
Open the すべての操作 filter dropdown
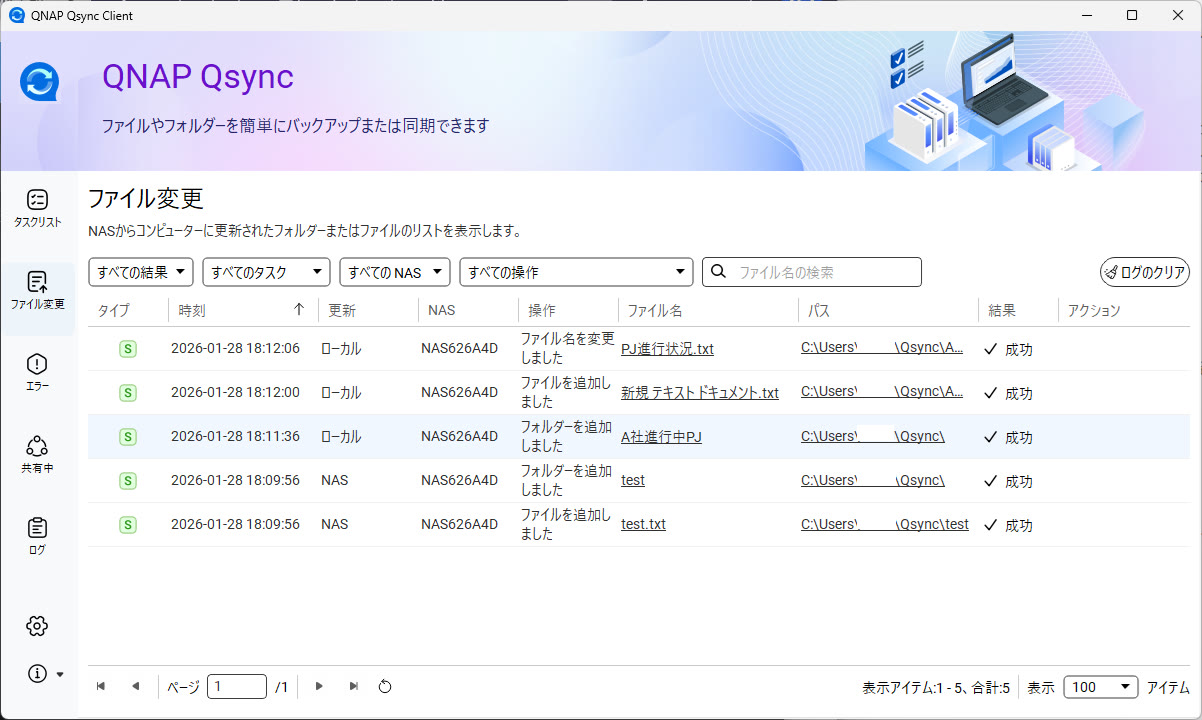coord(575,272)
